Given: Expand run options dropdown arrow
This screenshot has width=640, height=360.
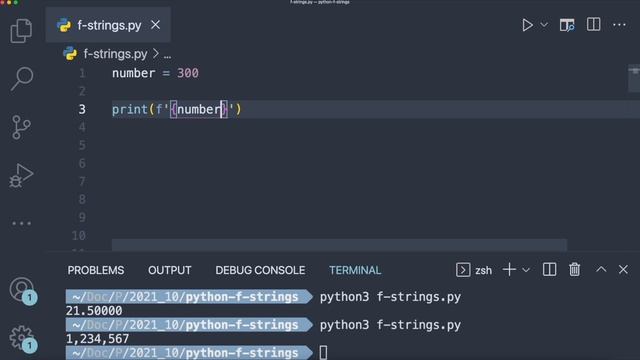Looking at the screenshot, I should point(544,25).
